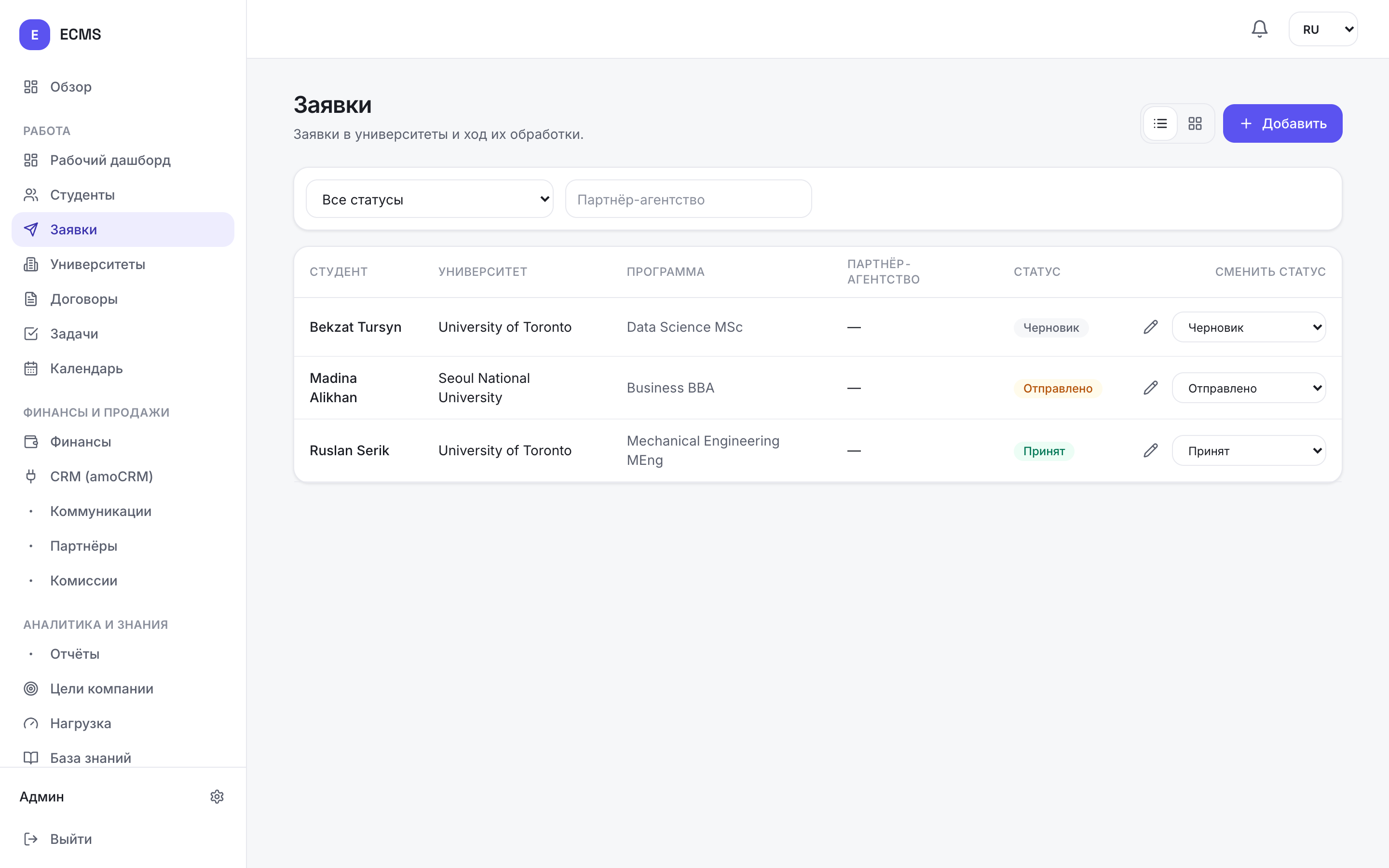This screenshot has height=868, width=1389.
Task: Click the Договоры document icon
Action: [31, 299]
